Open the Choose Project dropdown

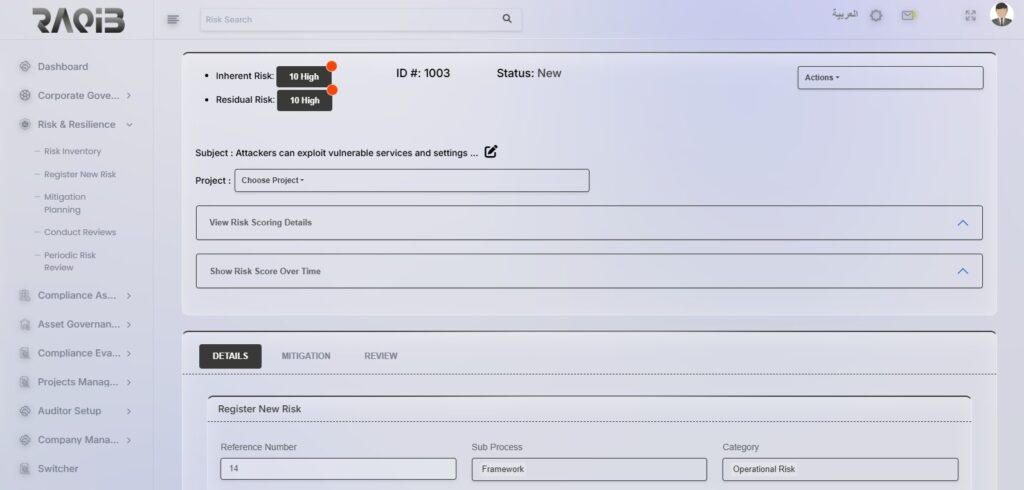coord(411,181)
